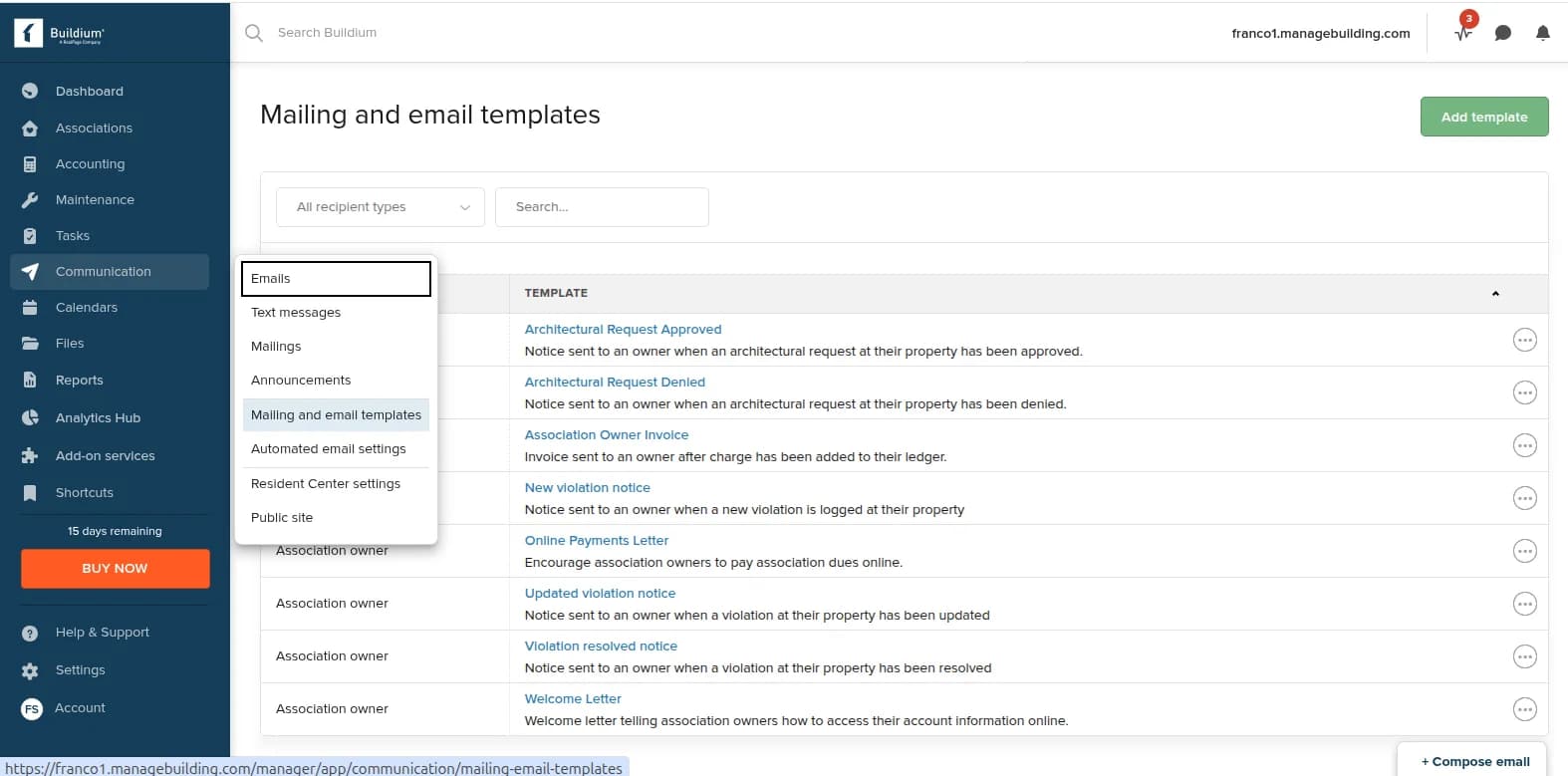The width and height of the screenshot is (1568, 776).
Task: Open Violation resolved notice template link
Action: pos(601,647)
